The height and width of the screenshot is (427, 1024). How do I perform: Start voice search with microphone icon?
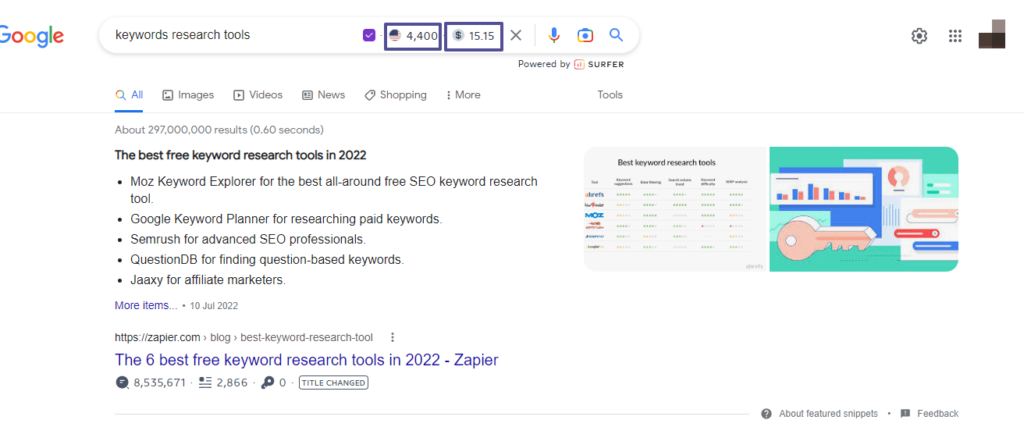pos(554,35)
